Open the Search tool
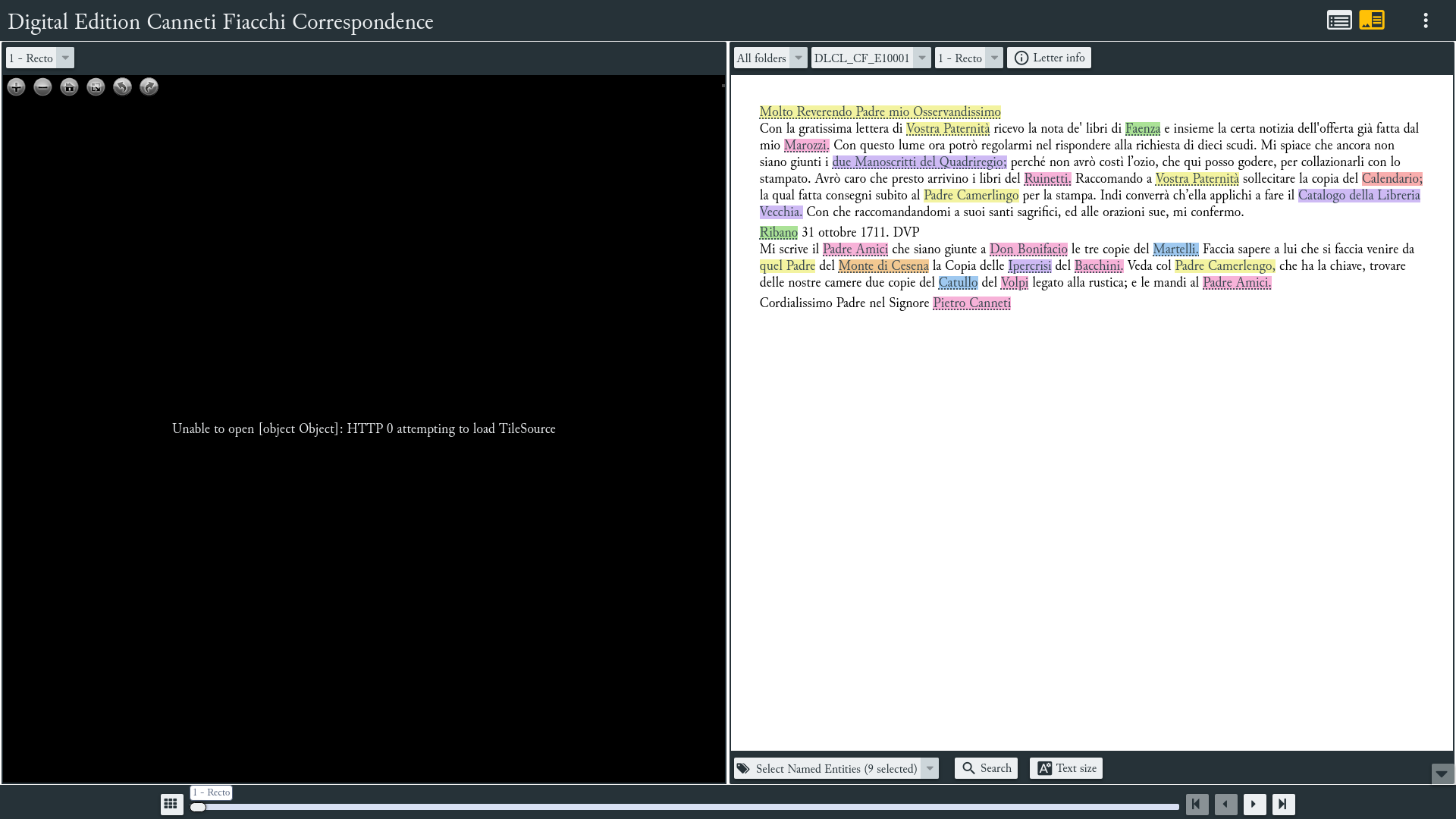1456x819 pixels. 986,768
